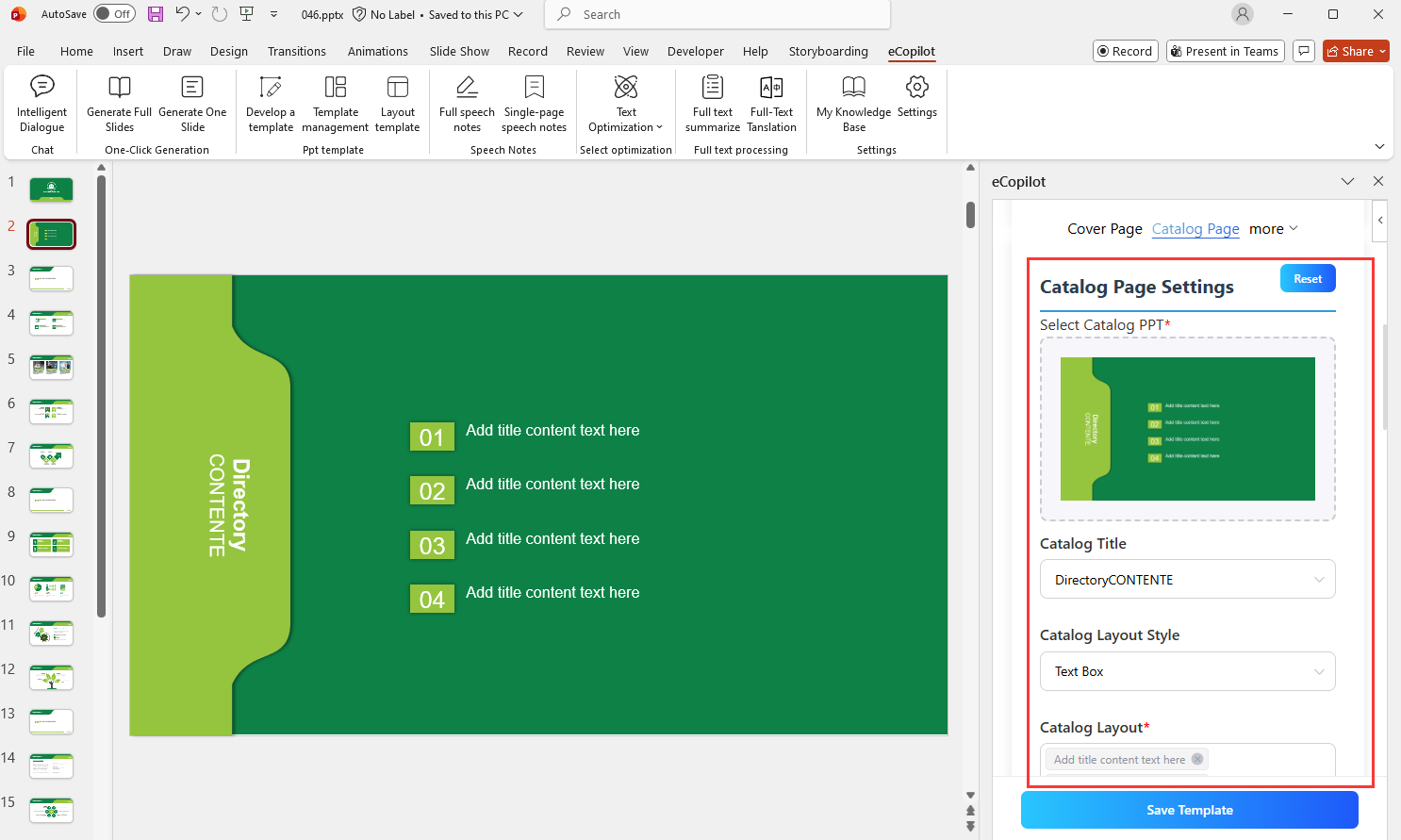This screenshot has height=840, width=1401.
Task: Switch to Catalog Page settings
Action: tap(1195, 228)
